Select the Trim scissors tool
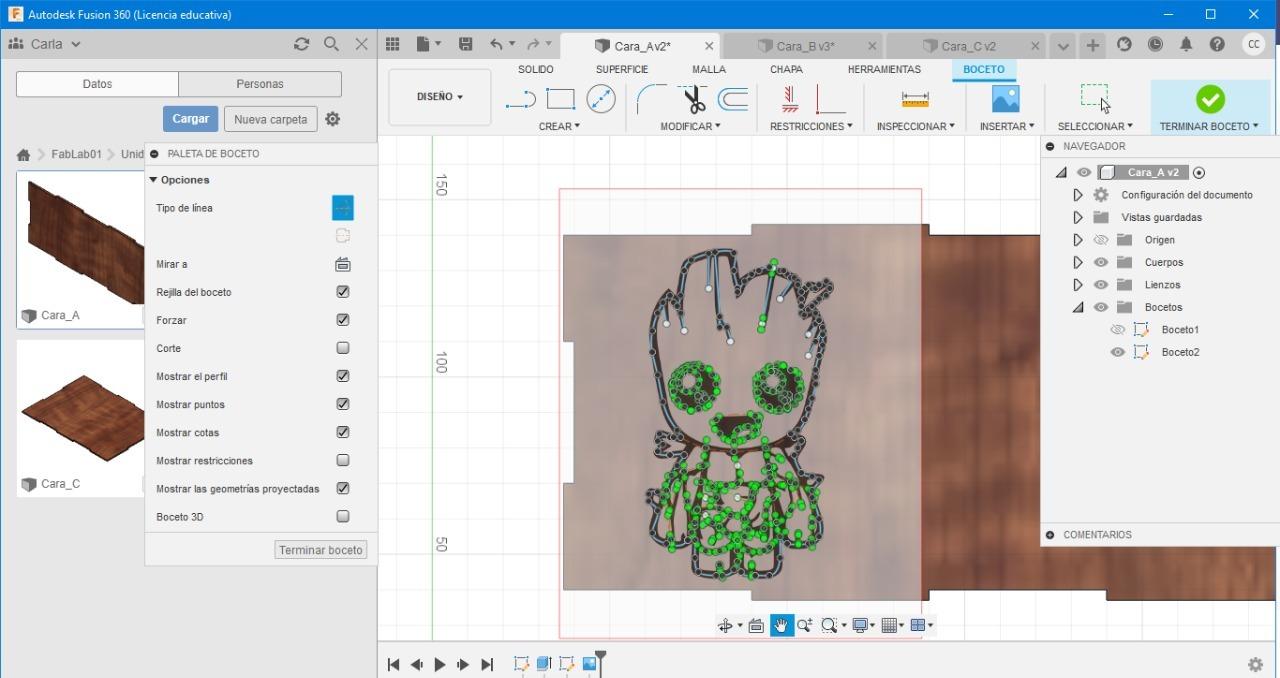1280x678 pixels. click(x=693, y=99)
